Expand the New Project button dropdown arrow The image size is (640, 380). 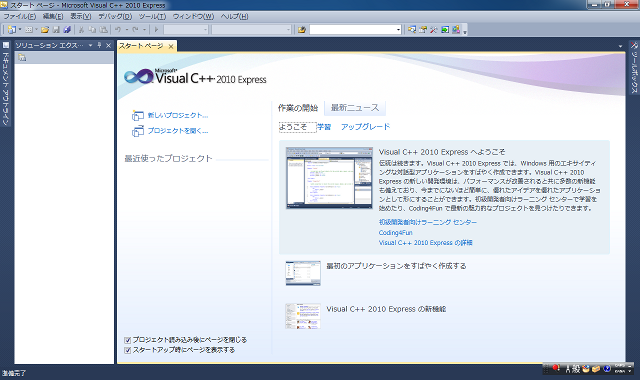pyautogui.click(x=20, y=29)
